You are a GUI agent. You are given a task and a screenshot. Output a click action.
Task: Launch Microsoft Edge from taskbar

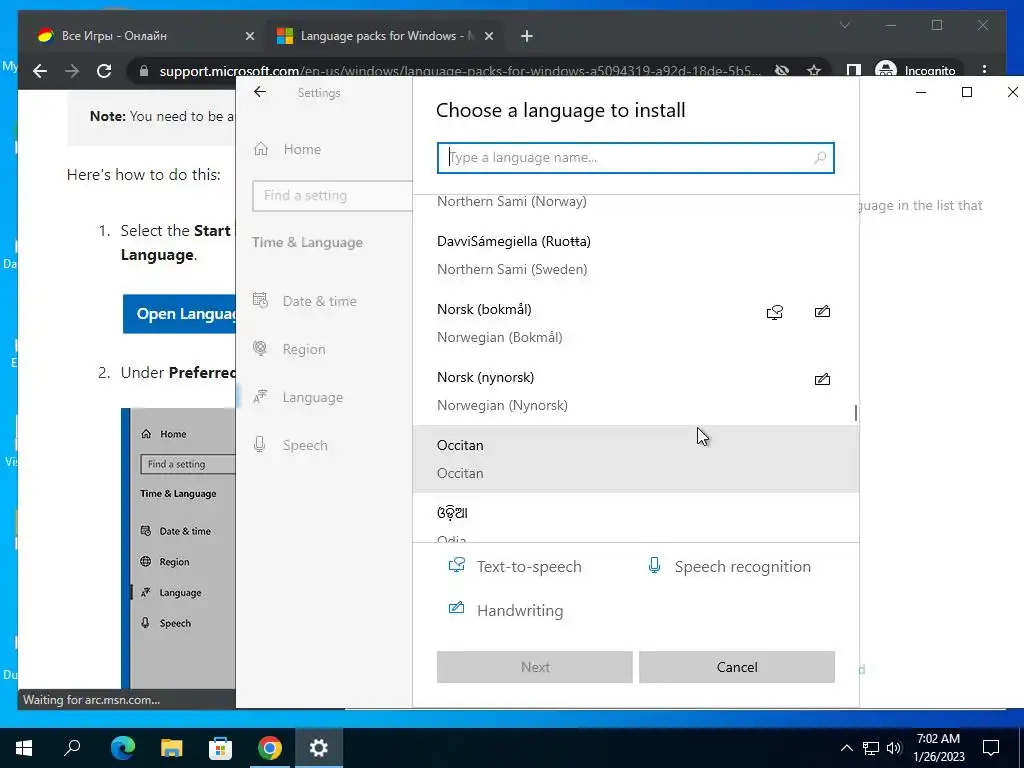tap(122, 748)
